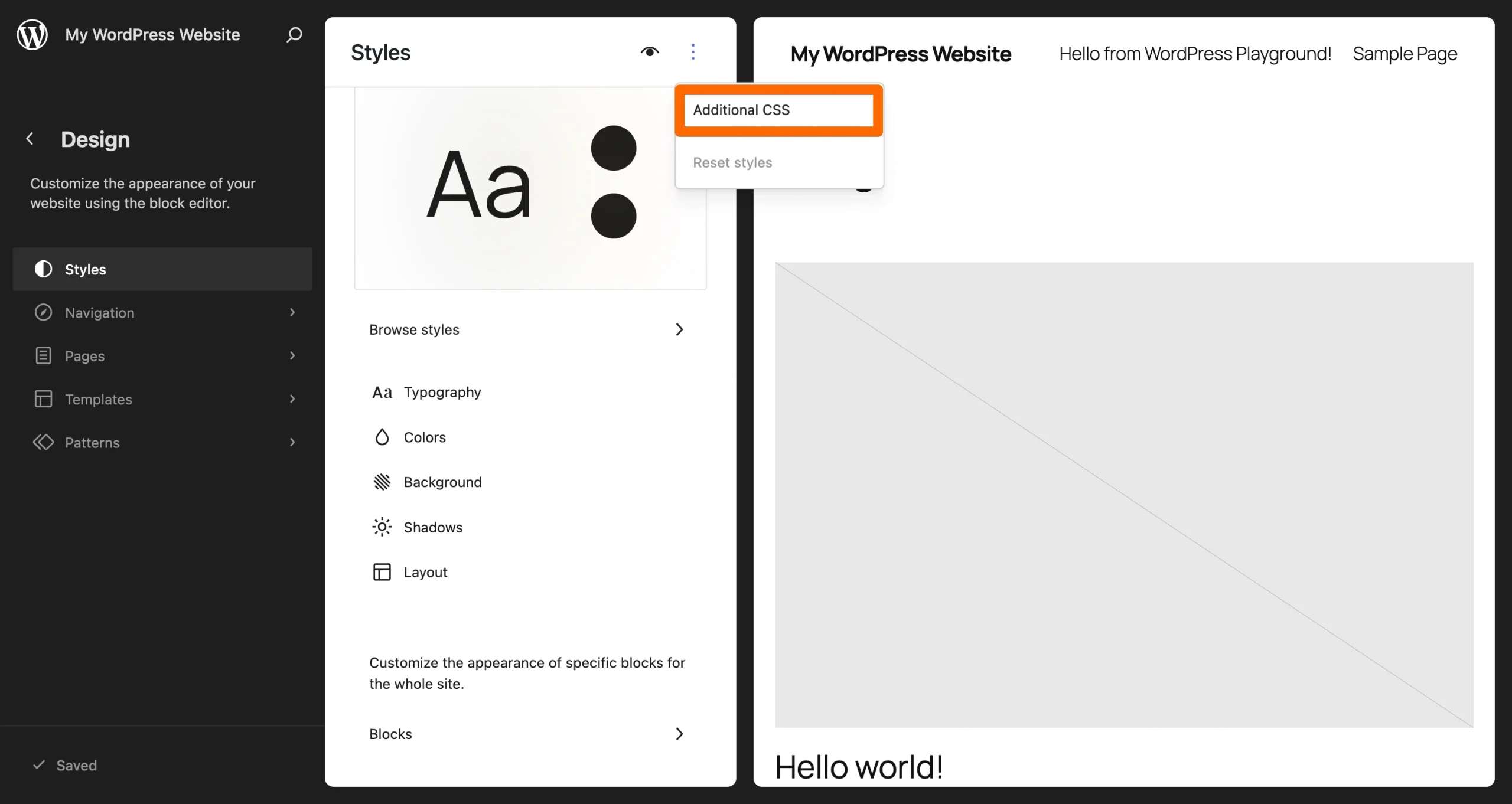The image size is (1512, 804).
Task: Click the Navigation compass icon
Action: 43,312
